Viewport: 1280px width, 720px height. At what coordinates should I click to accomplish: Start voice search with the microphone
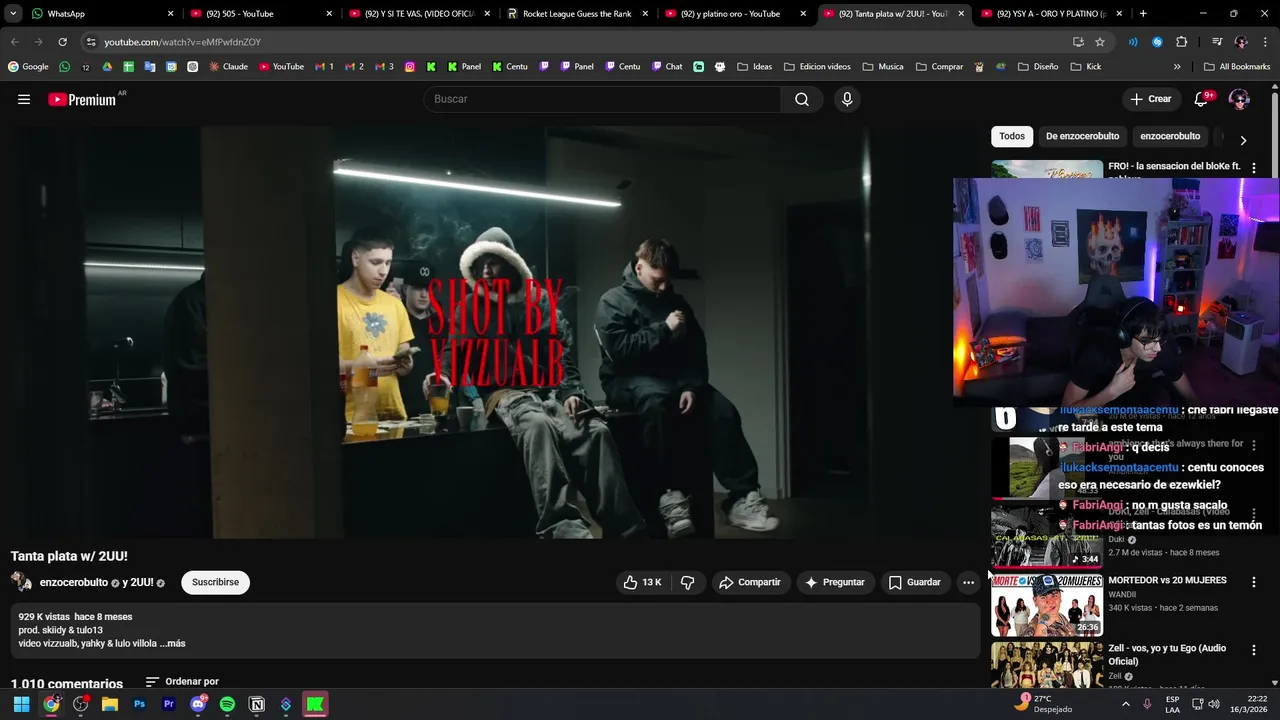click(847, 99)
